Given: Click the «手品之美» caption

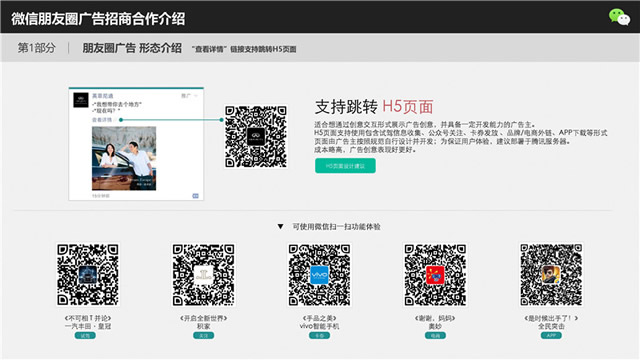Looking at the screenshot, I should 320,318.
